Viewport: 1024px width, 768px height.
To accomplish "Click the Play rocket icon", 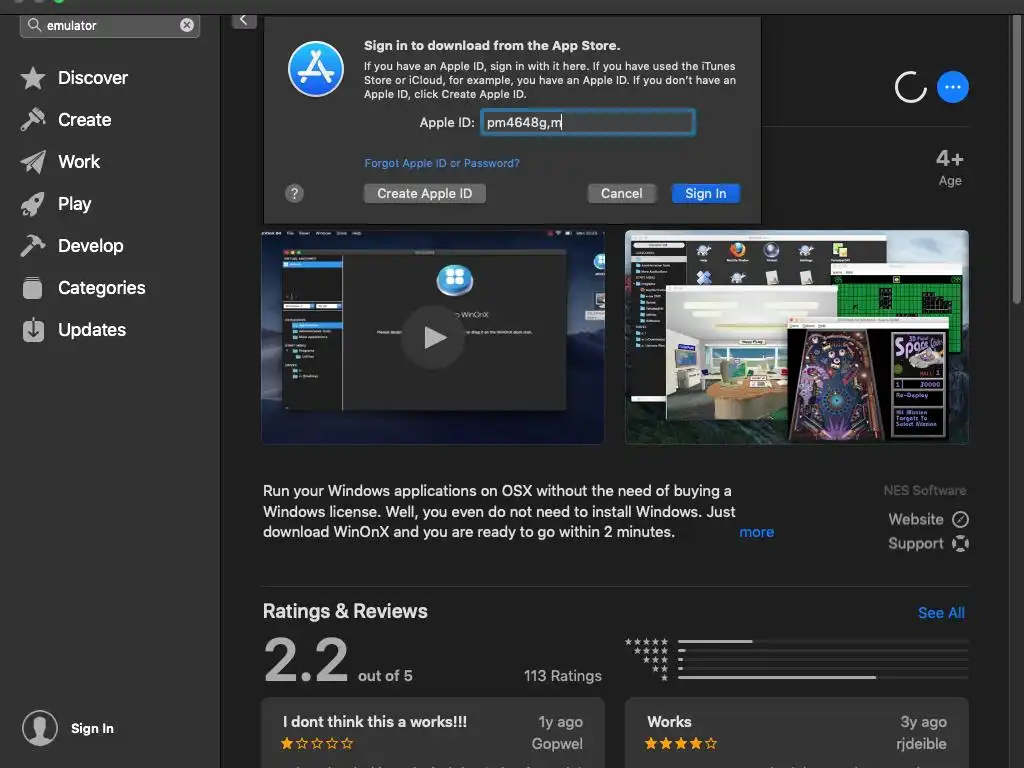I will click(33, 204).
